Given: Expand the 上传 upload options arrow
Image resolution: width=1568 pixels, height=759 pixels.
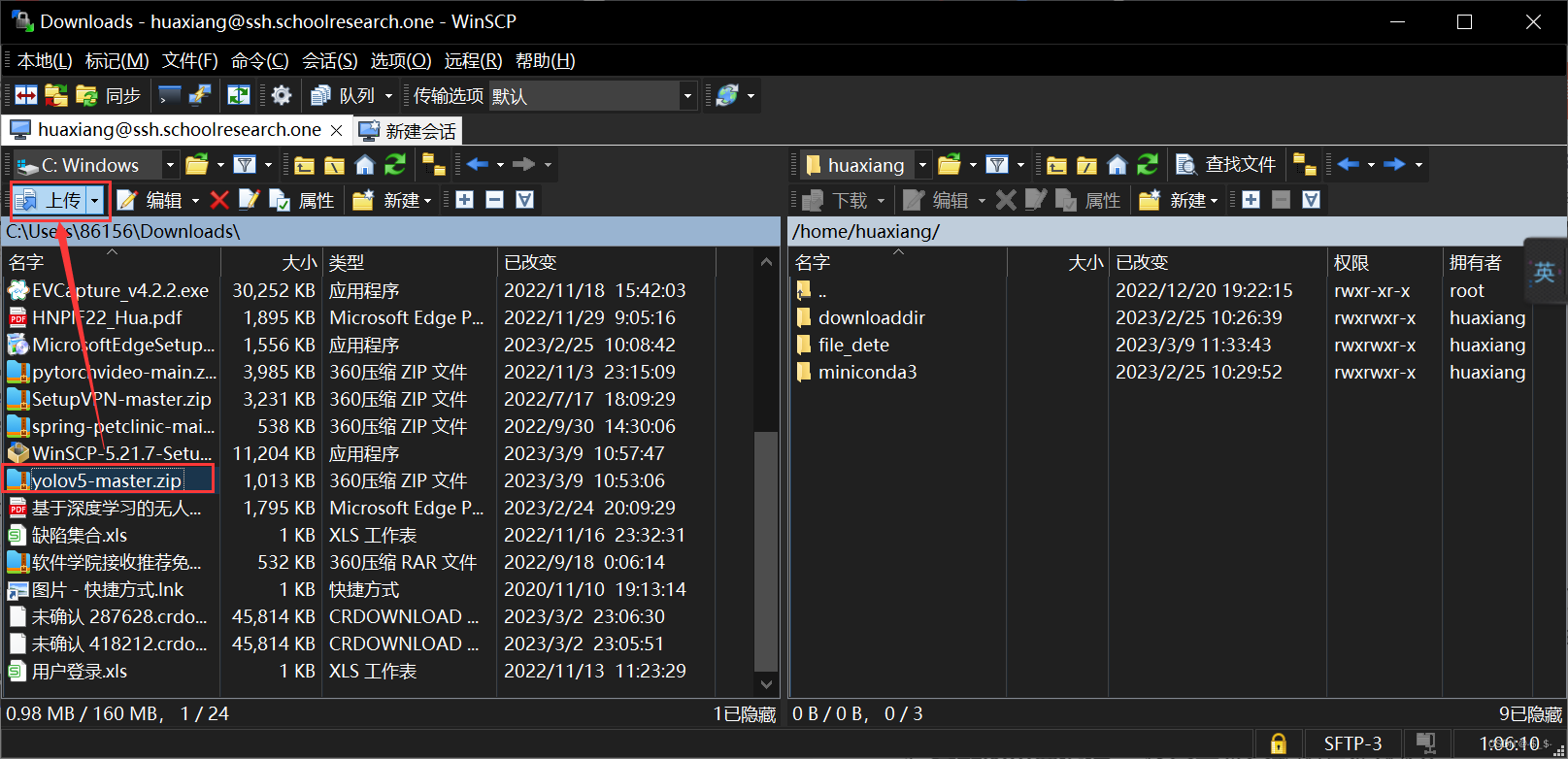Looking at the screenshot, I should pyautogui.click(x=95, y=200).
